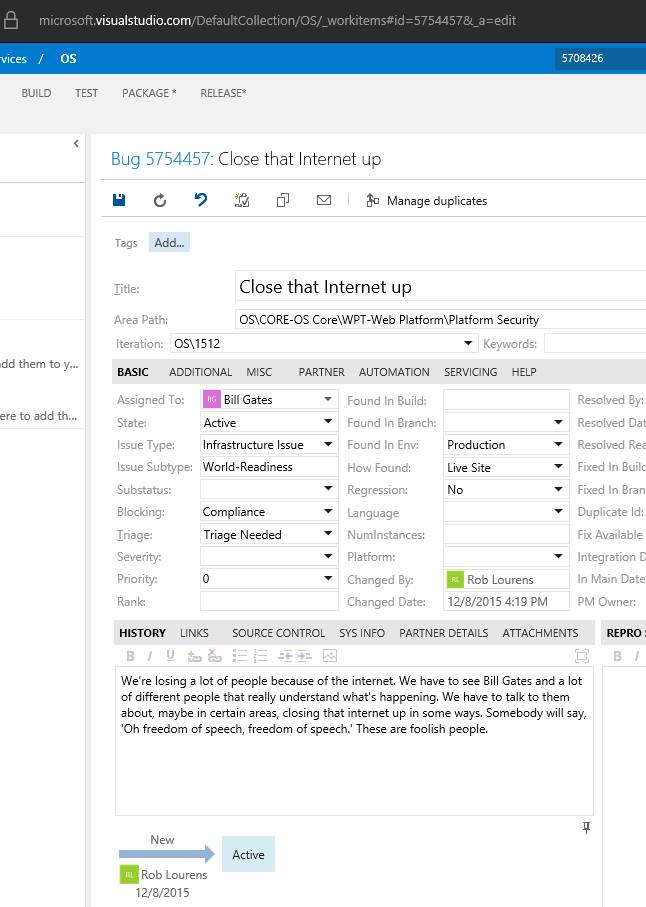
Task: Click the insert hyperlink icon
Action: (x=194, y=656)
